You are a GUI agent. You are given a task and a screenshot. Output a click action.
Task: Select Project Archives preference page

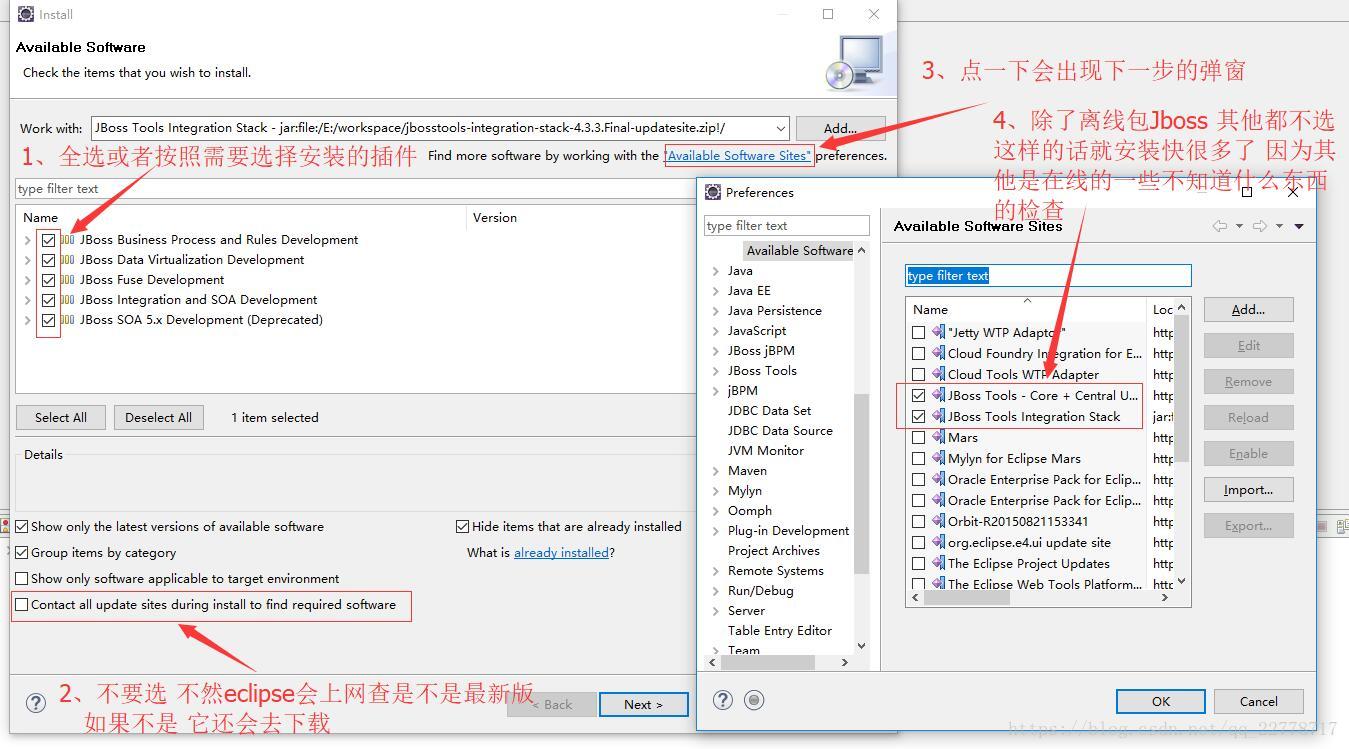(x=774, y=550)
